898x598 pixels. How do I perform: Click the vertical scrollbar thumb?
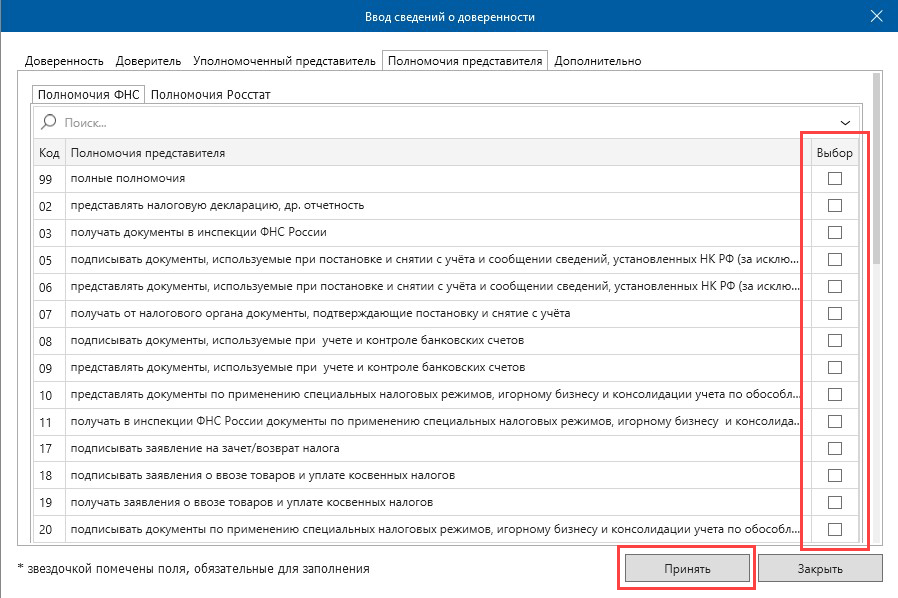point(876,168)
